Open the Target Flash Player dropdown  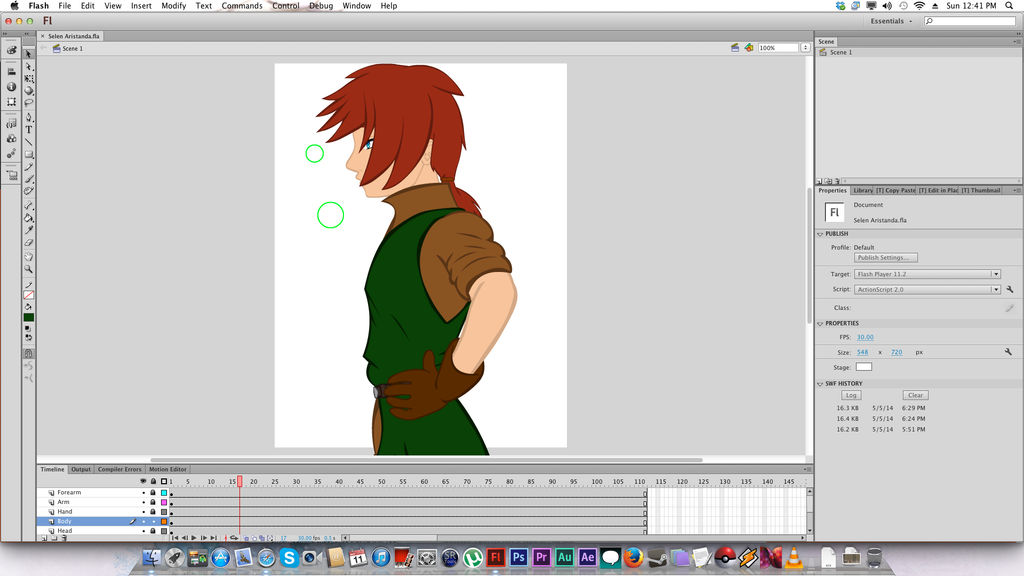pyautogui.click(x=927, y=274)
